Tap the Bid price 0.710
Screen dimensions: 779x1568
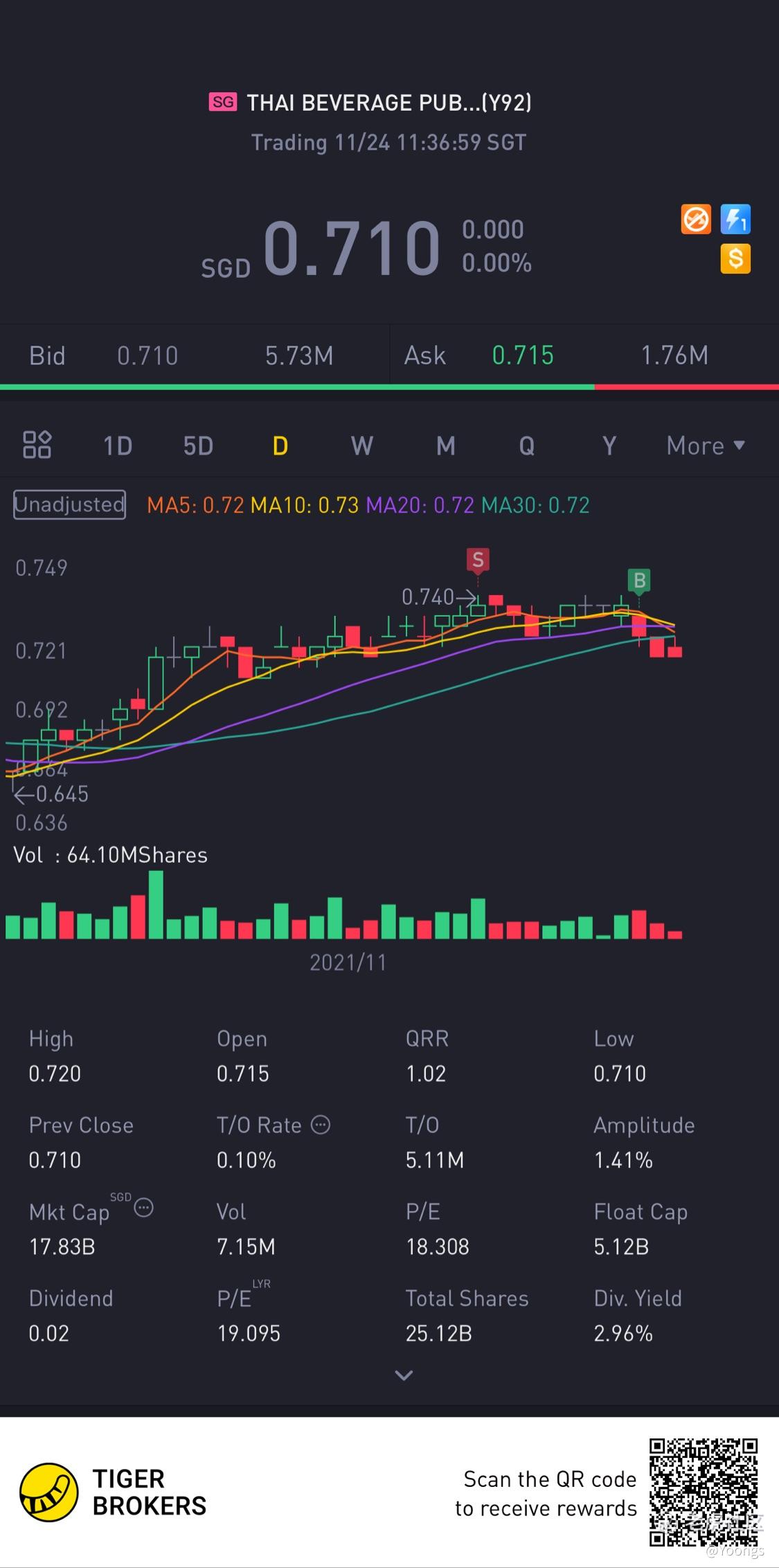click(147, 355)
